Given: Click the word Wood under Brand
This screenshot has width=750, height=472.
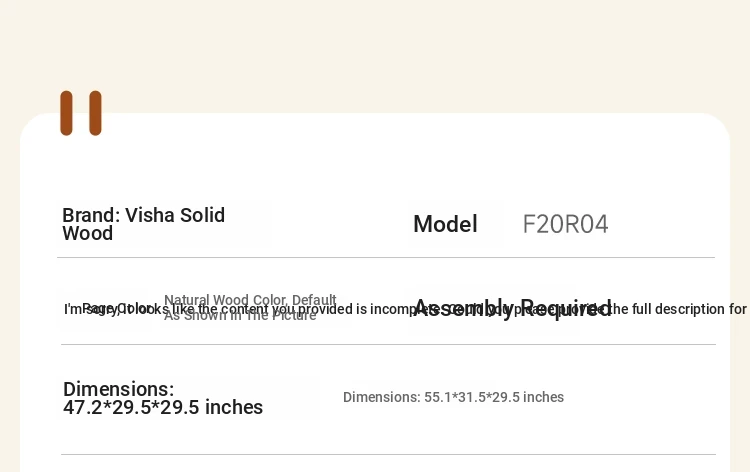Looking at the screenshot, I should tap(88, 233).
